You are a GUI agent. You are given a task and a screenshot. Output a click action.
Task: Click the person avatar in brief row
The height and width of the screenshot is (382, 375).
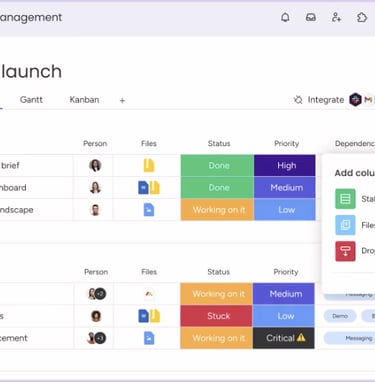pyautogui.click(x=95, y=165)
